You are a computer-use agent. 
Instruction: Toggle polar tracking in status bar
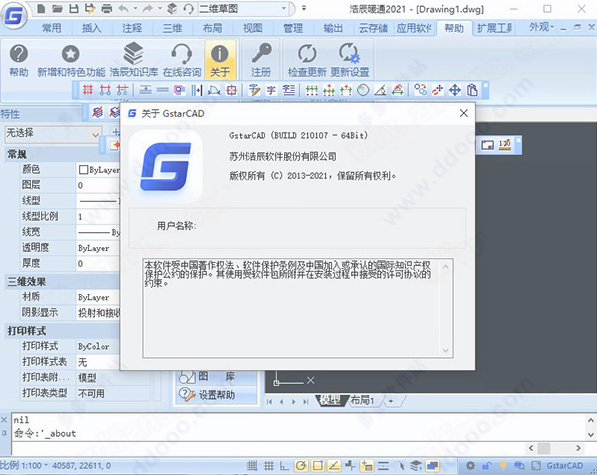[301, 465]
